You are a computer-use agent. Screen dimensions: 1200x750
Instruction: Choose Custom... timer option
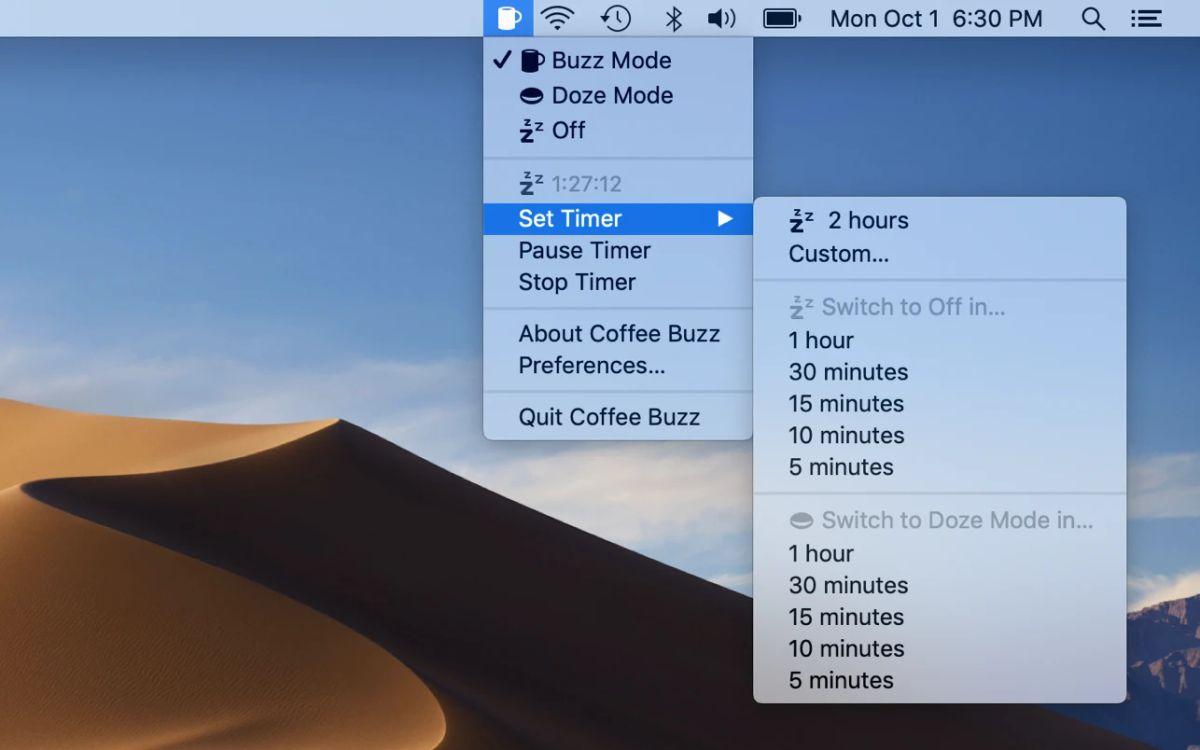838,254
